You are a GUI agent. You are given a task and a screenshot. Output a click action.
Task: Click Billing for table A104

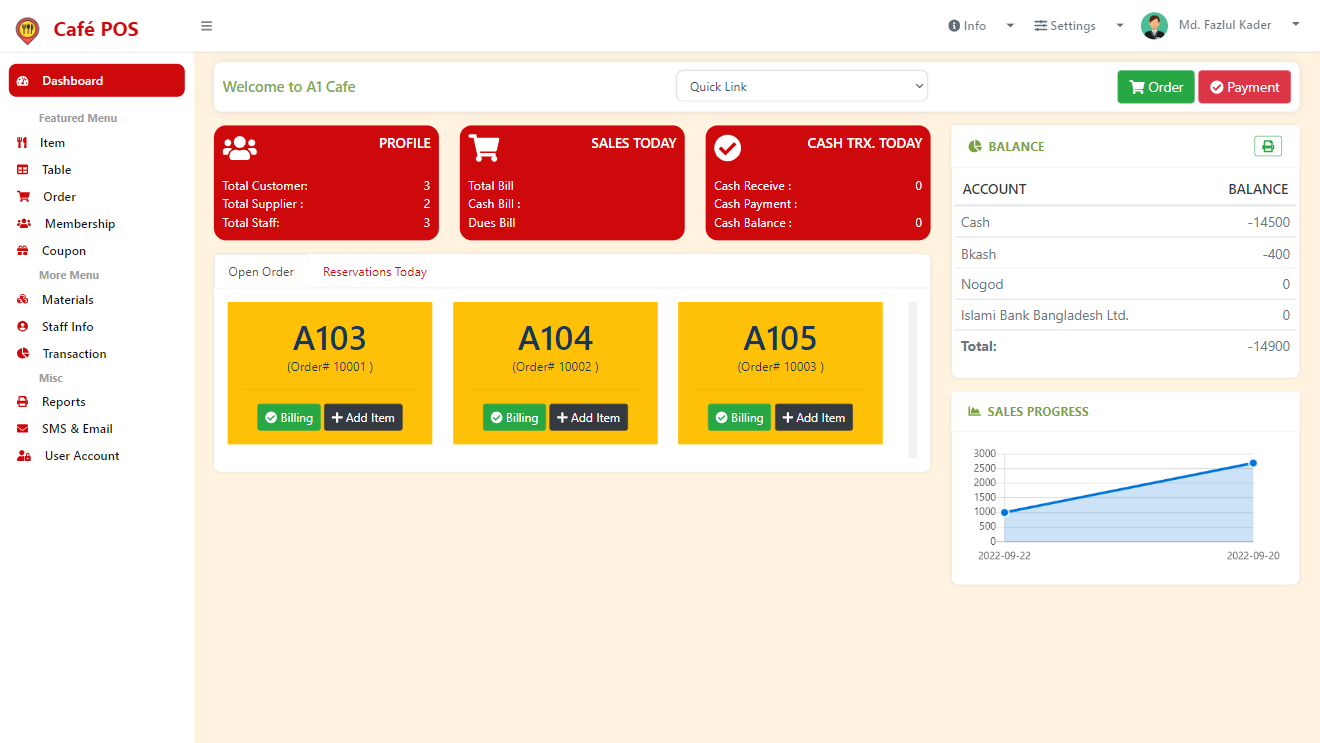click(x=514, y=418)
